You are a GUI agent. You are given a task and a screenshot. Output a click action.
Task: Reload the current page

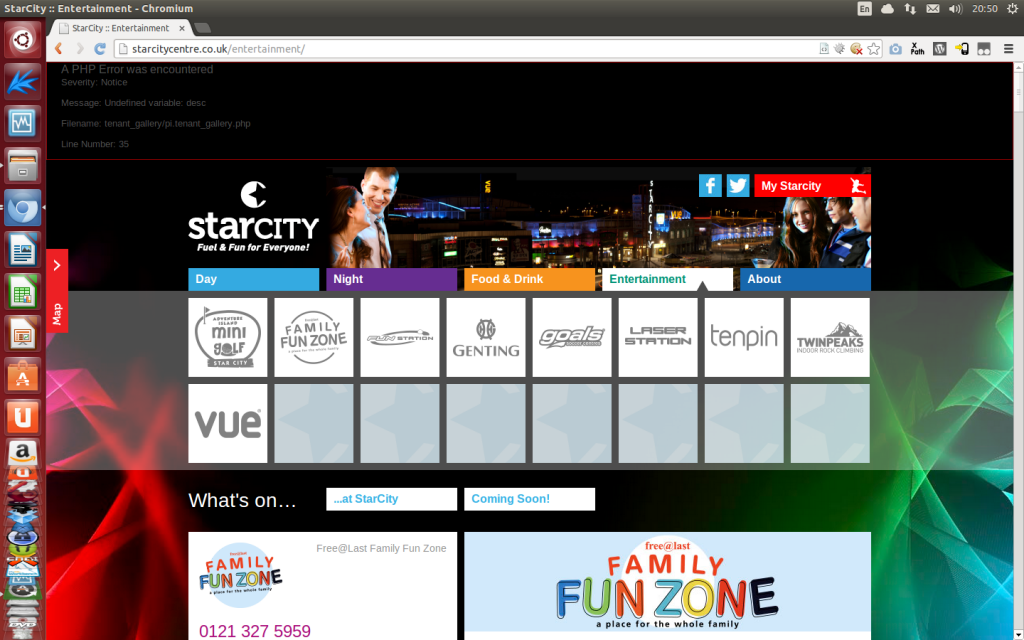(x=100, y=49)
